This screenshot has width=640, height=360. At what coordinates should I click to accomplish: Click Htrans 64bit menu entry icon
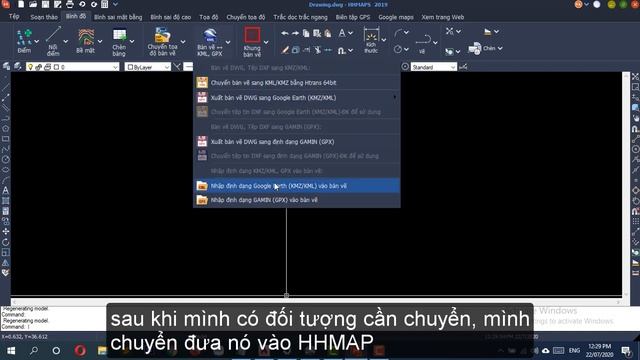(202, 83)
